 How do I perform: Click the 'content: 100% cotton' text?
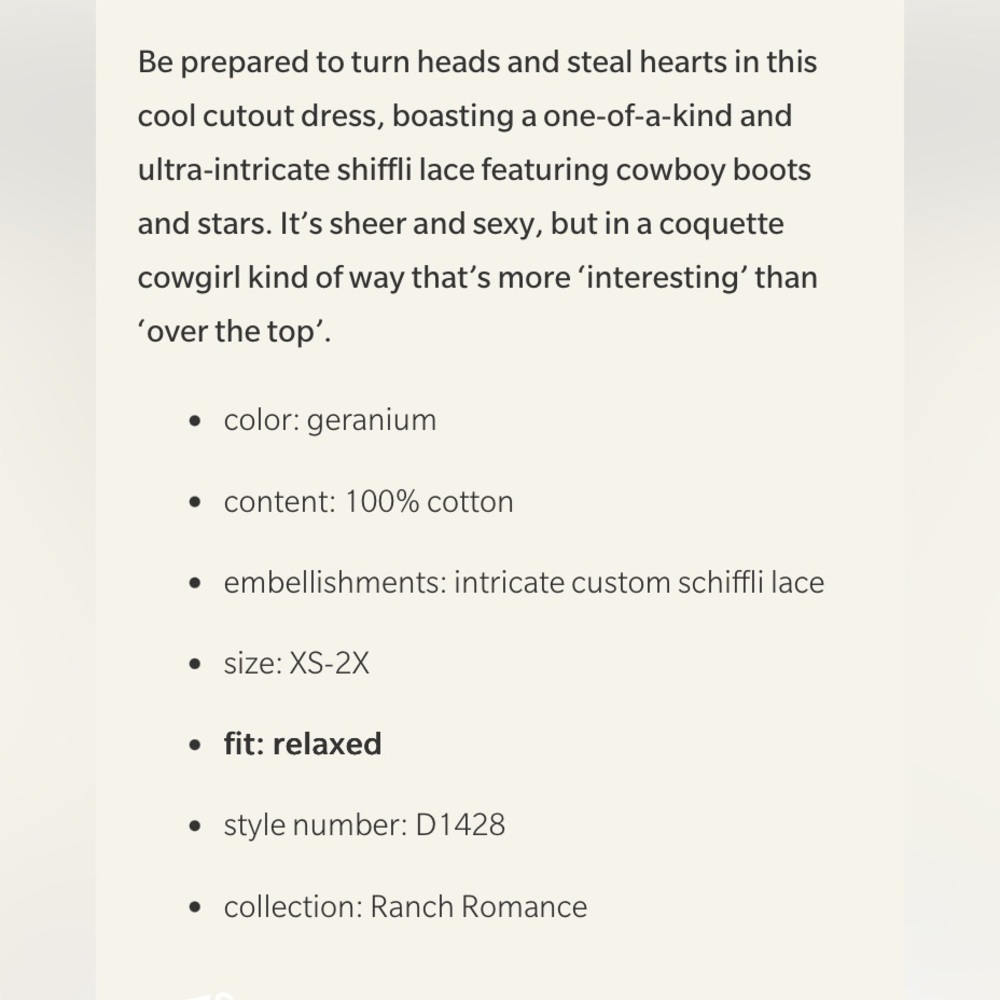[368, 502]
